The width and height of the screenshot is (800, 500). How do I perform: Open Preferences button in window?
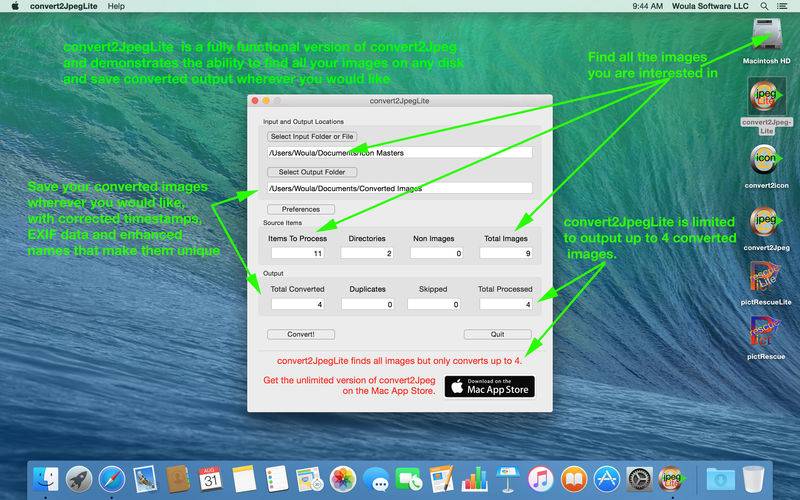coord(301,209)
